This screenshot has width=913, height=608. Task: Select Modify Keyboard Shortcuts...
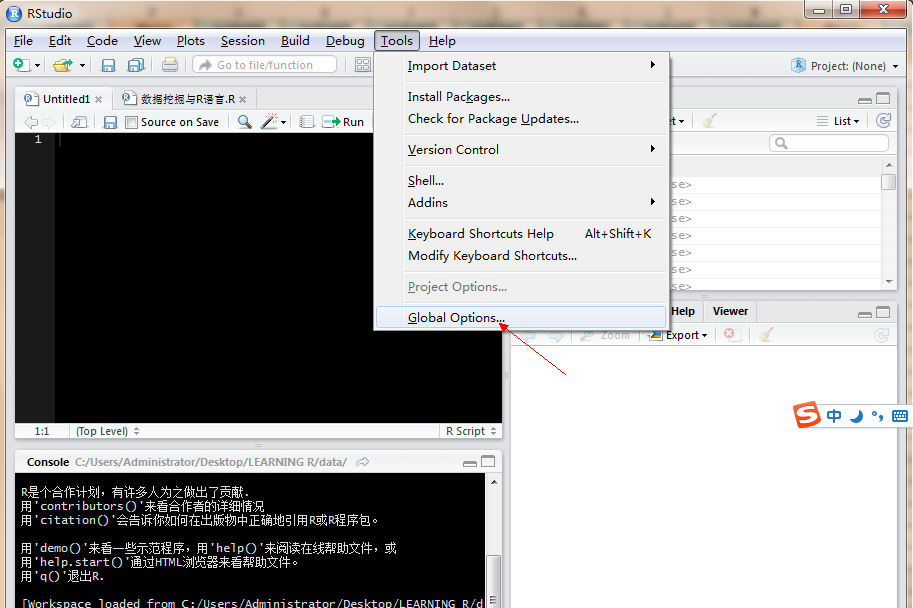click(521, 256)
